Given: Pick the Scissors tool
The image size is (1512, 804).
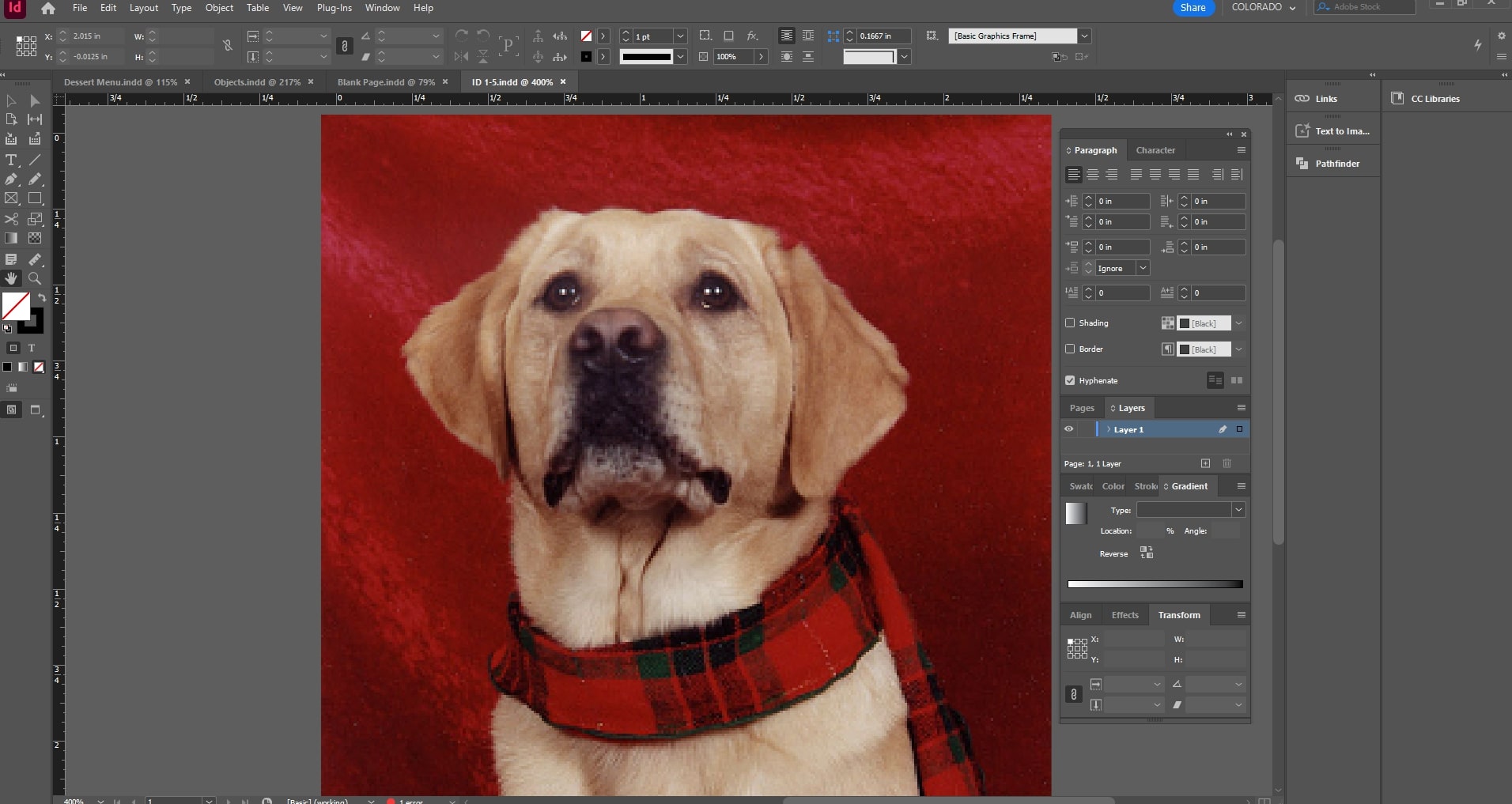Looking at the screenshot, I should (11, 219).
